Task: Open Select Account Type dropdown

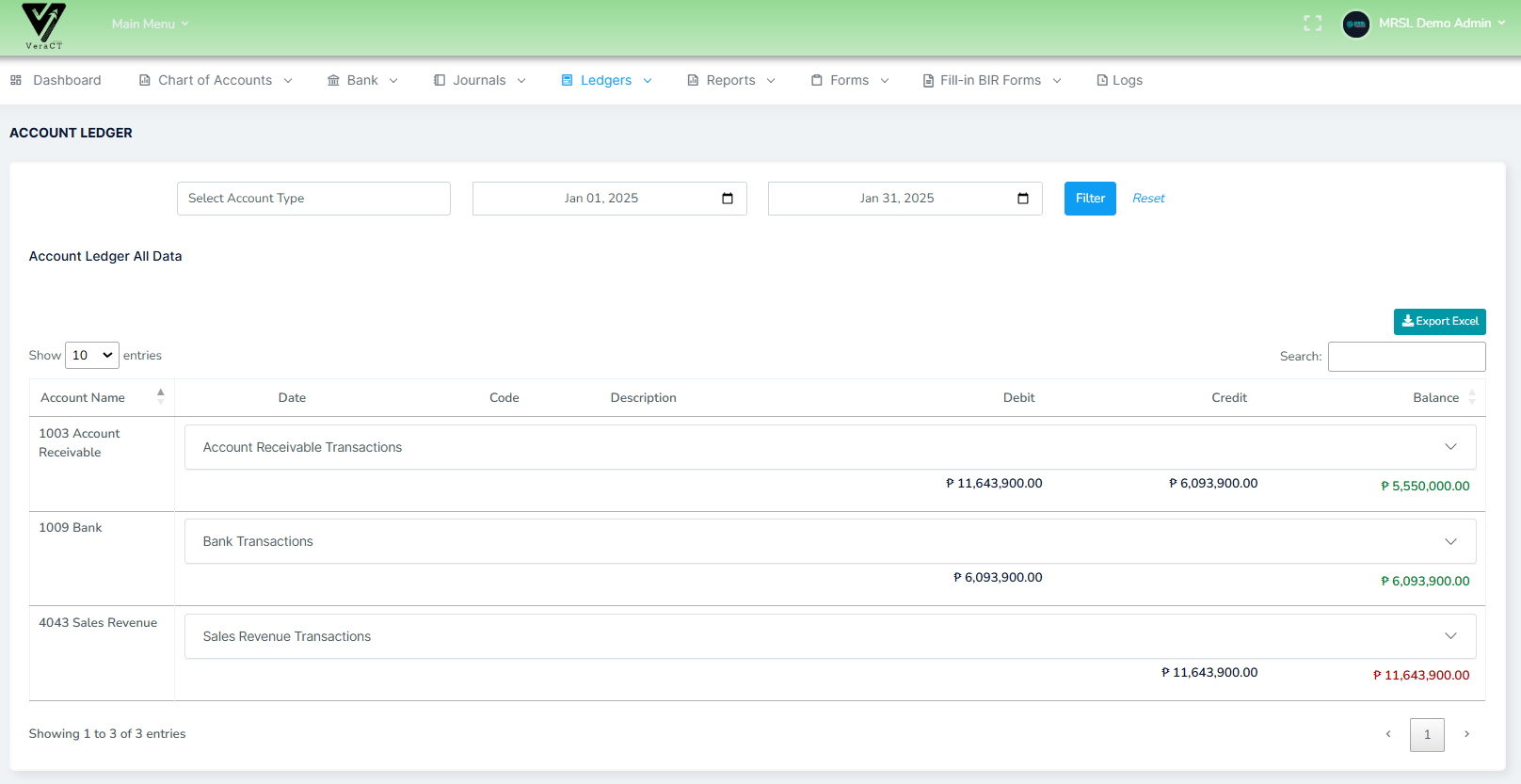Action: (313, 199)
